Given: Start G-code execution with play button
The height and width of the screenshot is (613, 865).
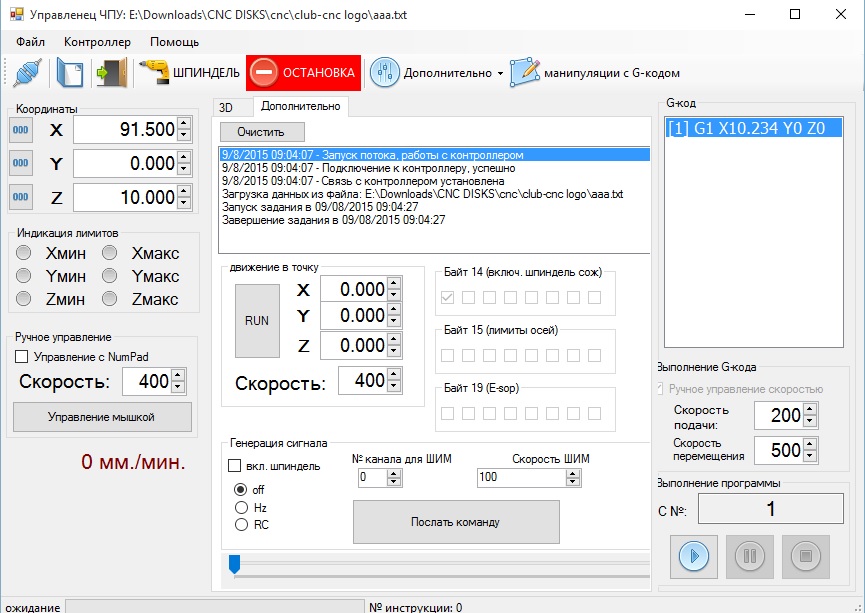Looking at the screenshot, I should [694, 556].
